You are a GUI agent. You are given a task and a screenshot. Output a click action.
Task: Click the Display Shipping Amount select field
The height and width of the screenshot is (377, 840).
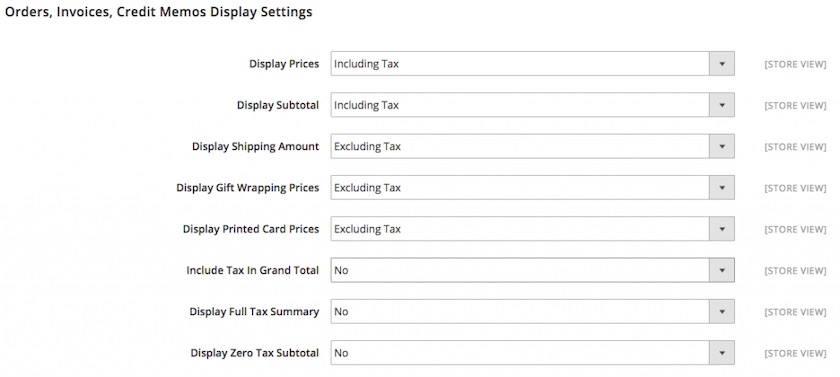532,146
